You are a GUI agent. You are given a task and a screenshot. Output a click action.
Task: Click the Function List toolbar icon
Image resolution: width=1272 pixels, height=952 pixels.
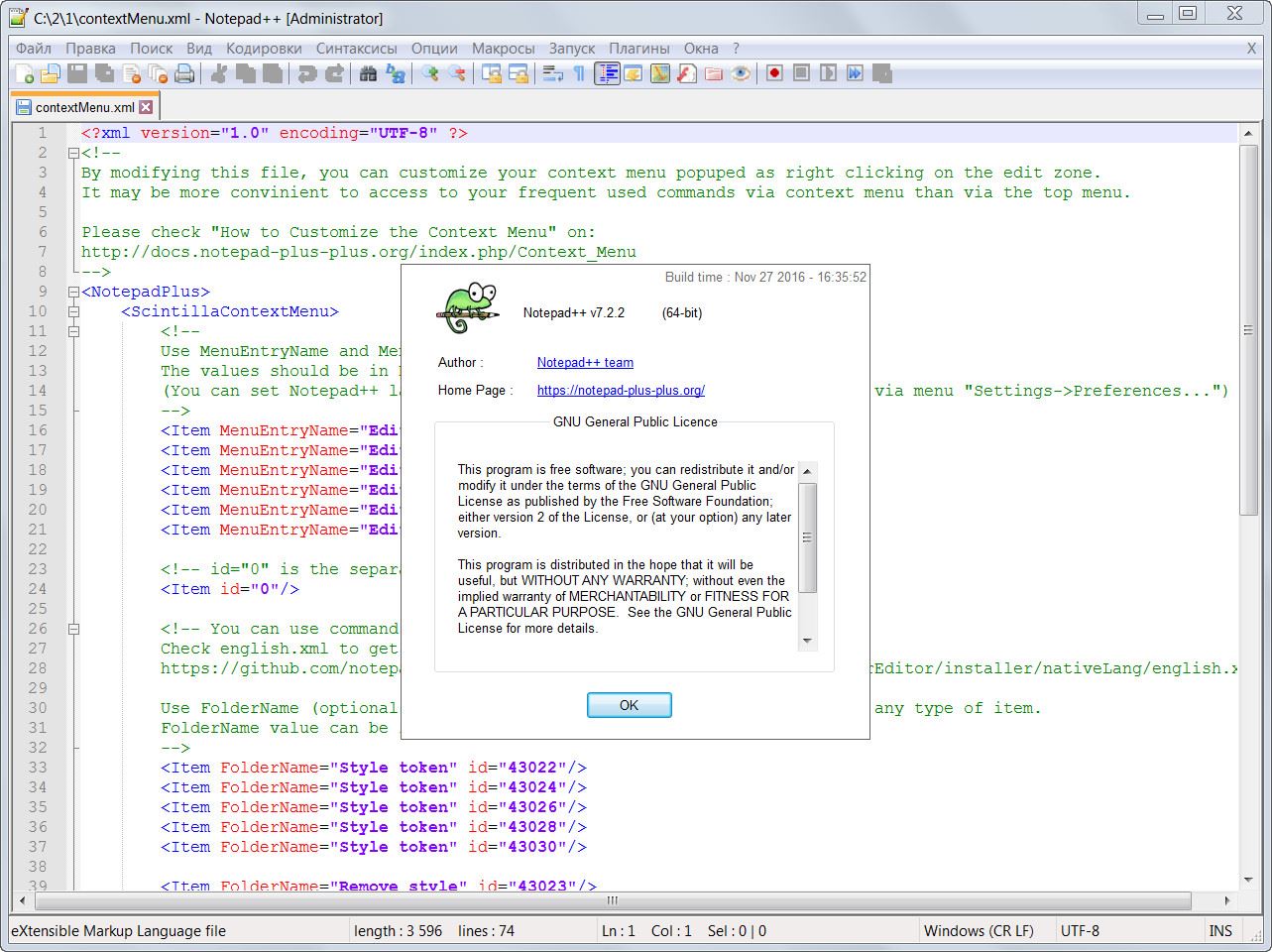(686, 73)
